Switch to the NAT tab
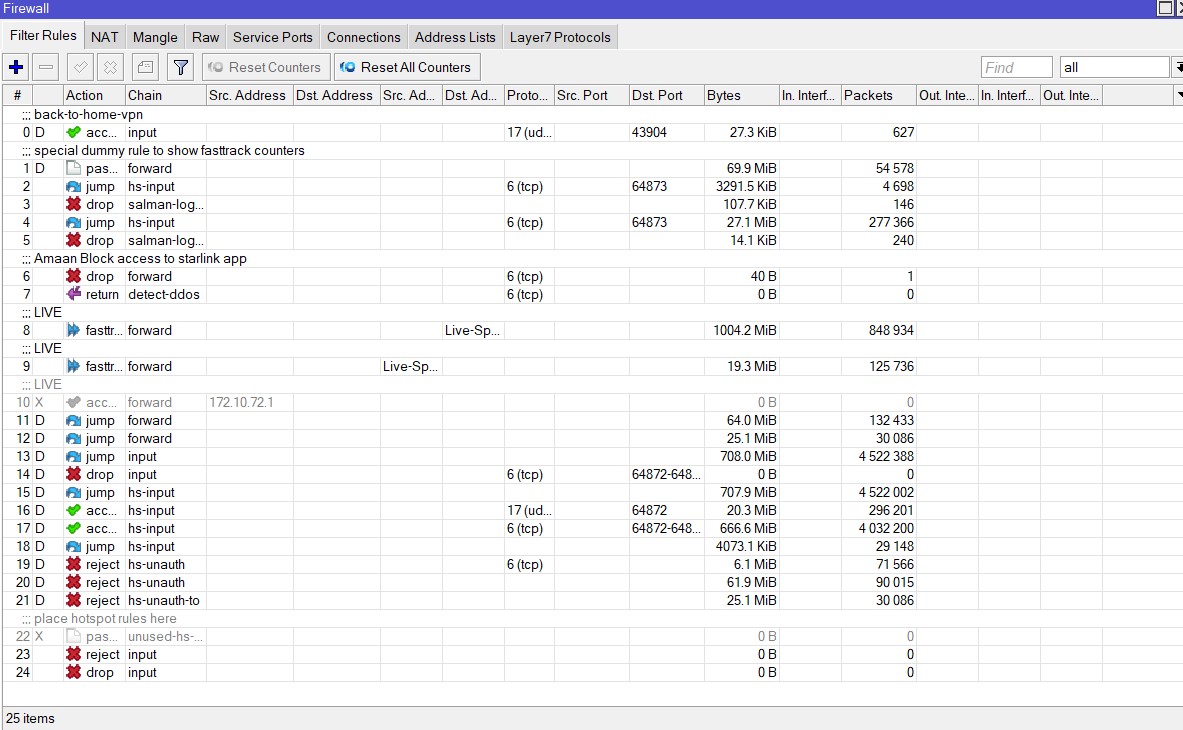The height and width of the screenshot is (730, 1183). (x=104, y=37)
